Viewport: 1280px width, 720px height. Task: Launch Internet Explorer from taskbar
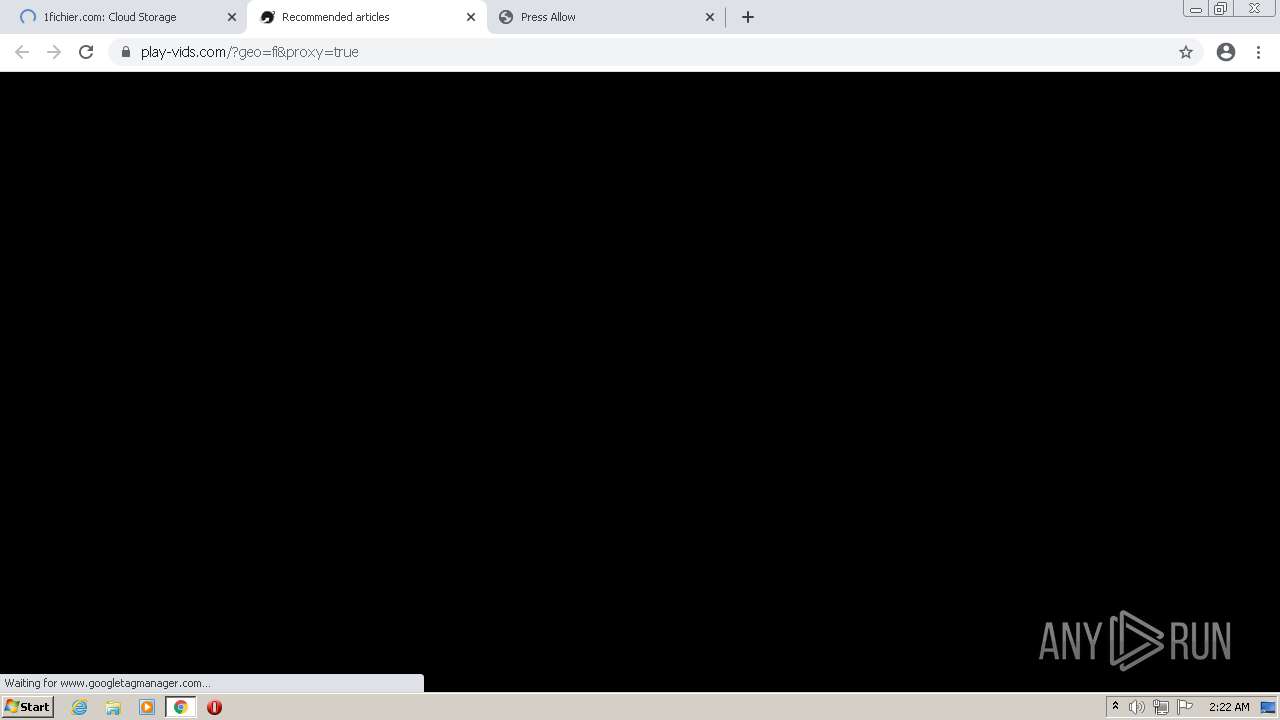(80, 707)
